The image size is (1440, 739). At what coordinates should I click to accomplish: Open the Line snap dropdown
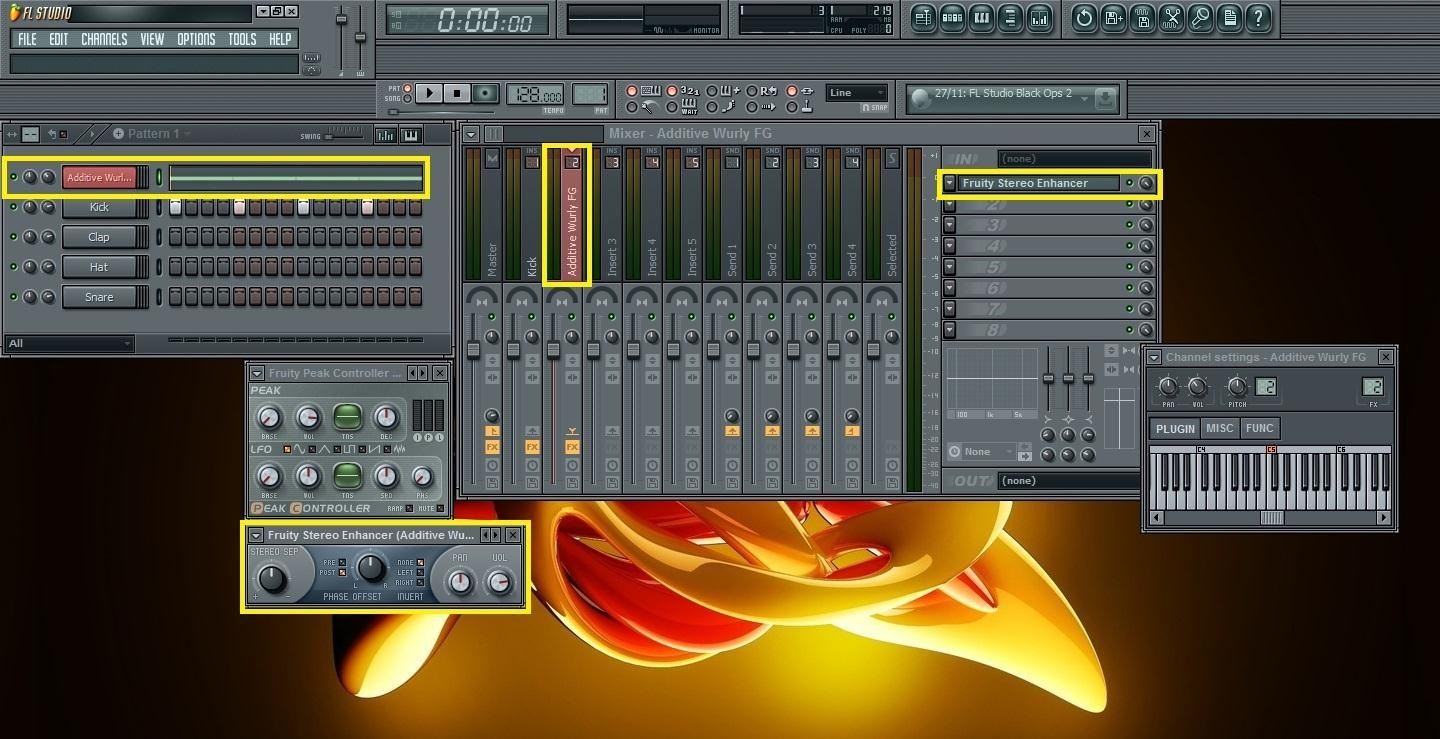[857, 93]
